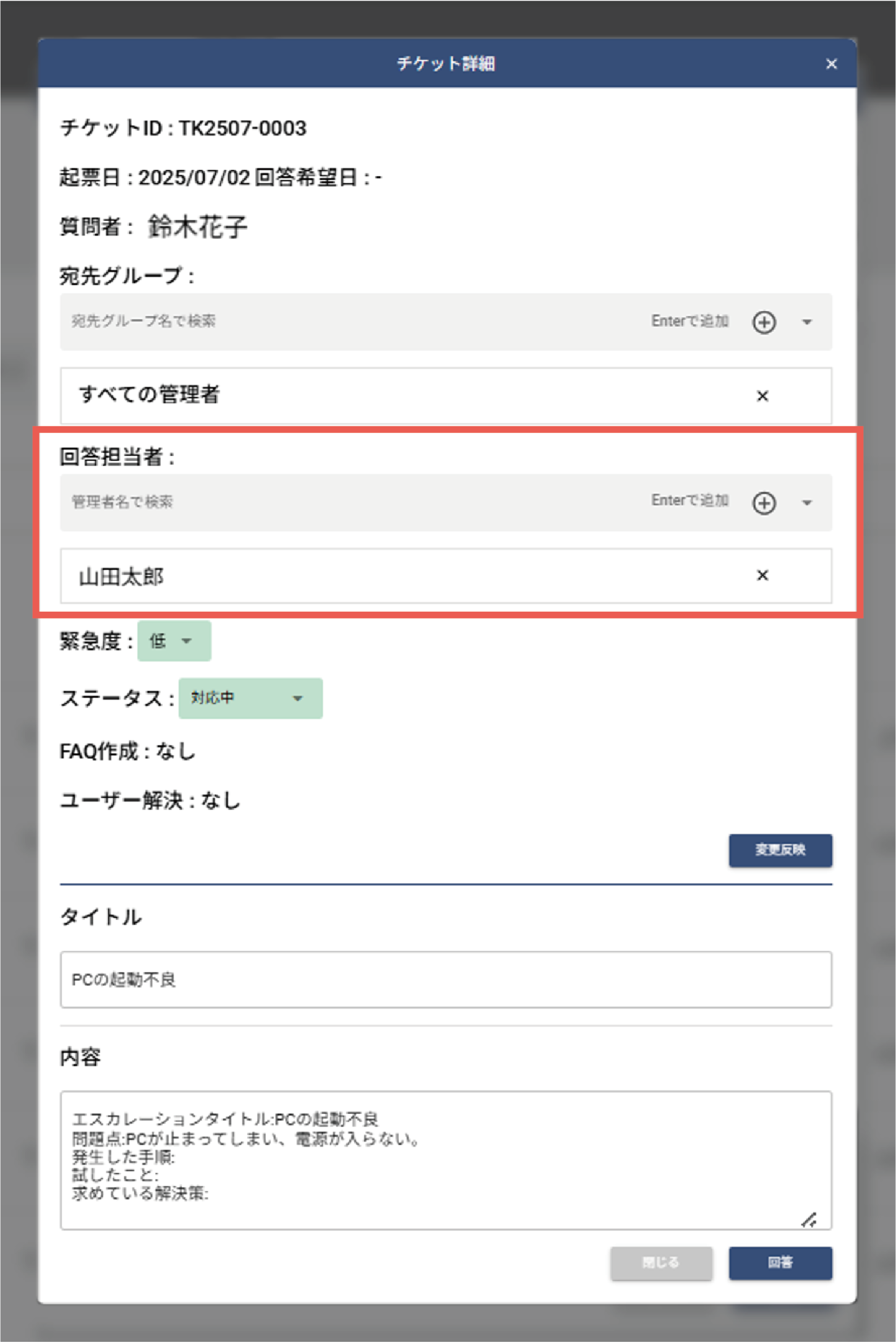The image size is (896, 1343).
Task: Click the plus icon to add 回答担当者
Action: (x=764, y=503)
